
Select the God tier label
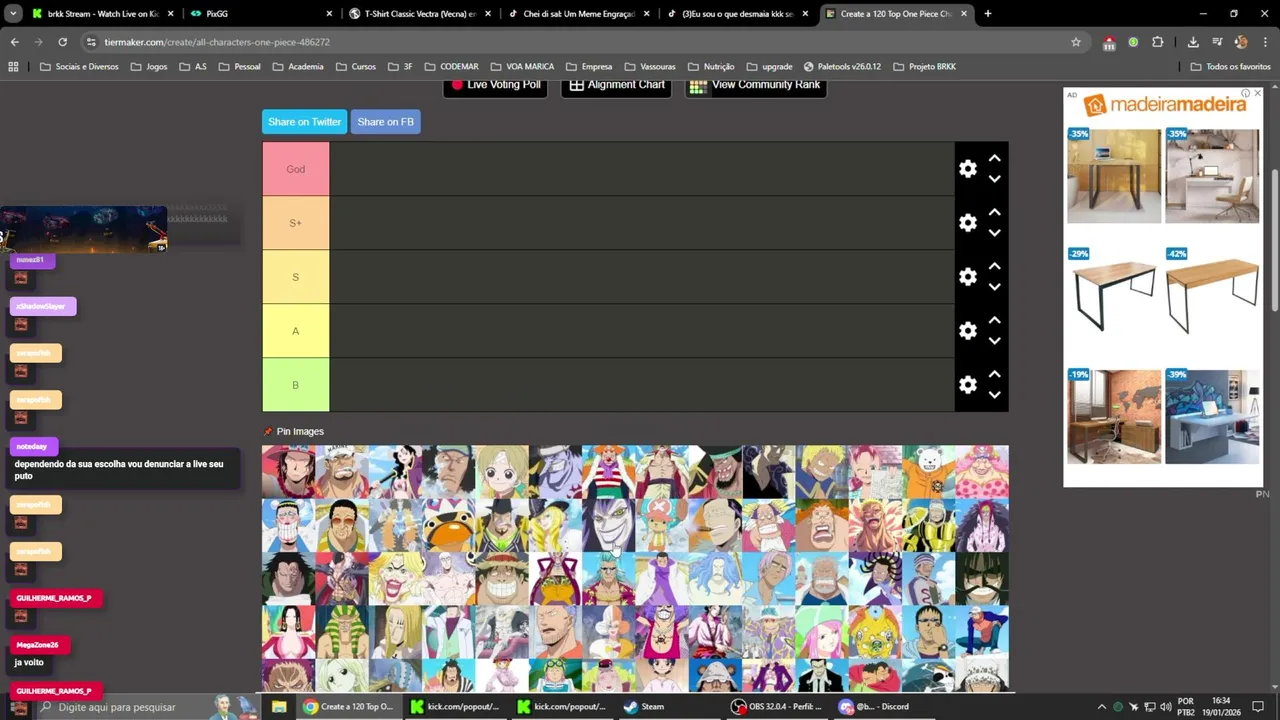tap(296, 169)
